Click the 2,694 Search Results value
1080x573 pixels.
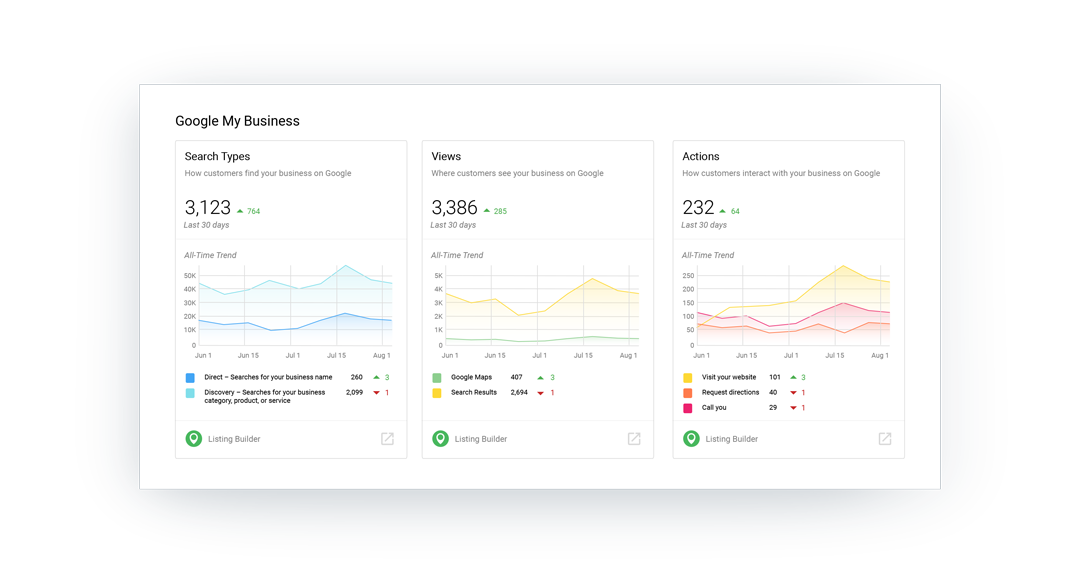(519, 393)
